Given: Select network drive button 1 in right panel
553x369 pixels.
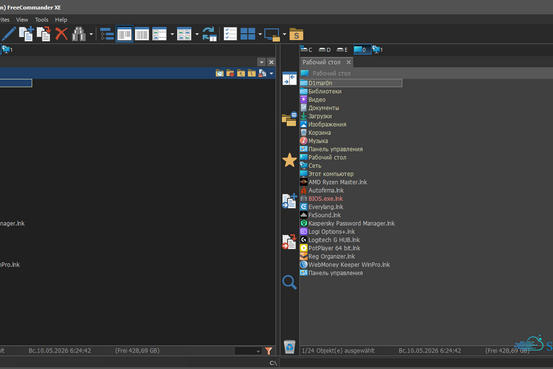Looking at the screenshot, I should (x=378, y=50).
